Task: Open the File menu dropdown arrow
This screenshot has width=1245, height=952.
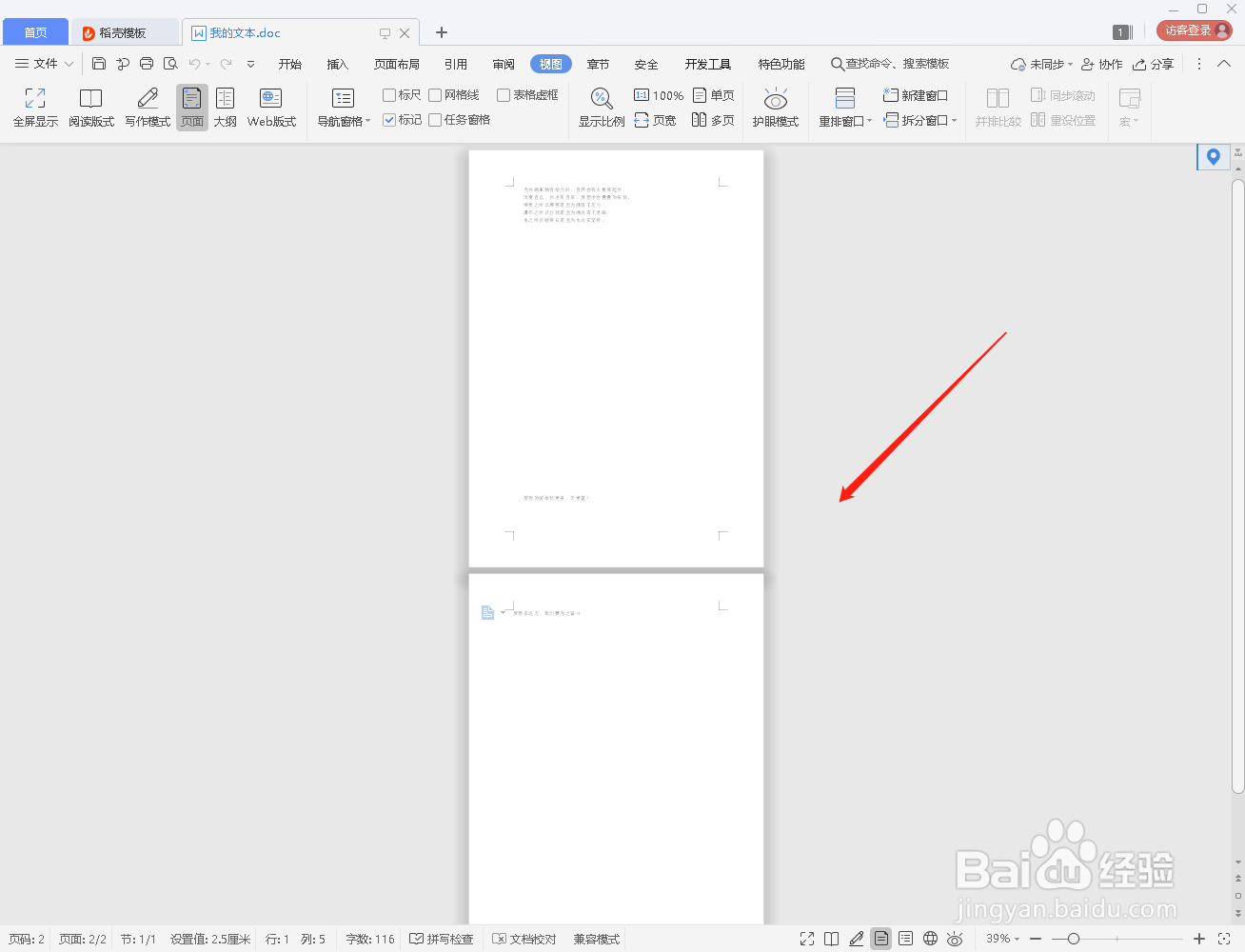Action: [69, 64]
